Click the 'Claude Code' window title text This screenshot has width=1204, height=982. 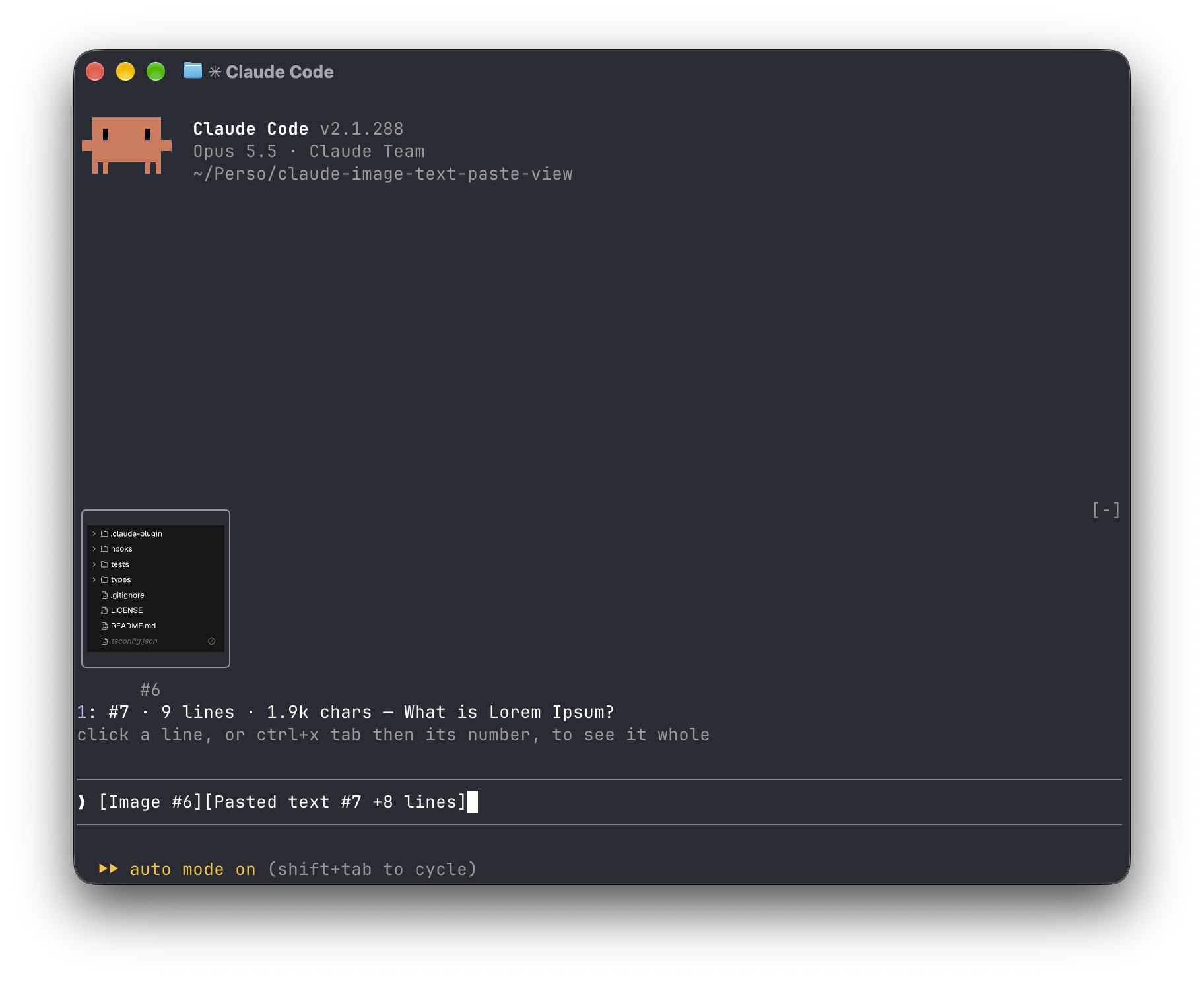click(x=280, y=71)
